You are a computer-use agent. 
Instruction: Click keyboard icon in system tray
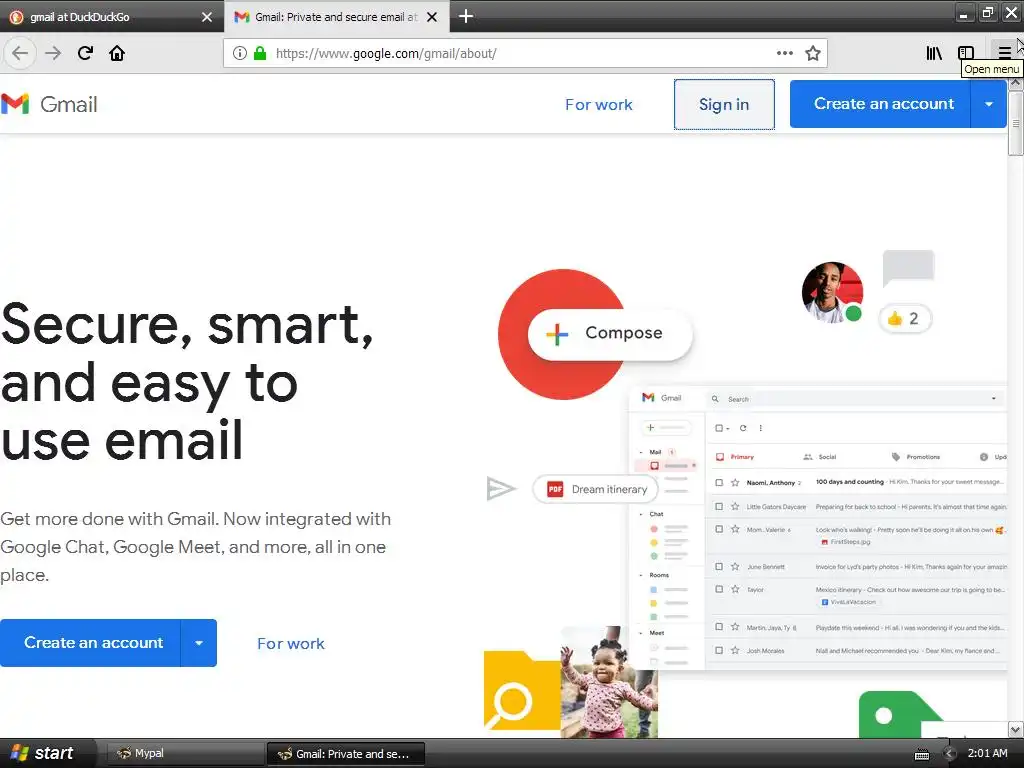point(922,755)
